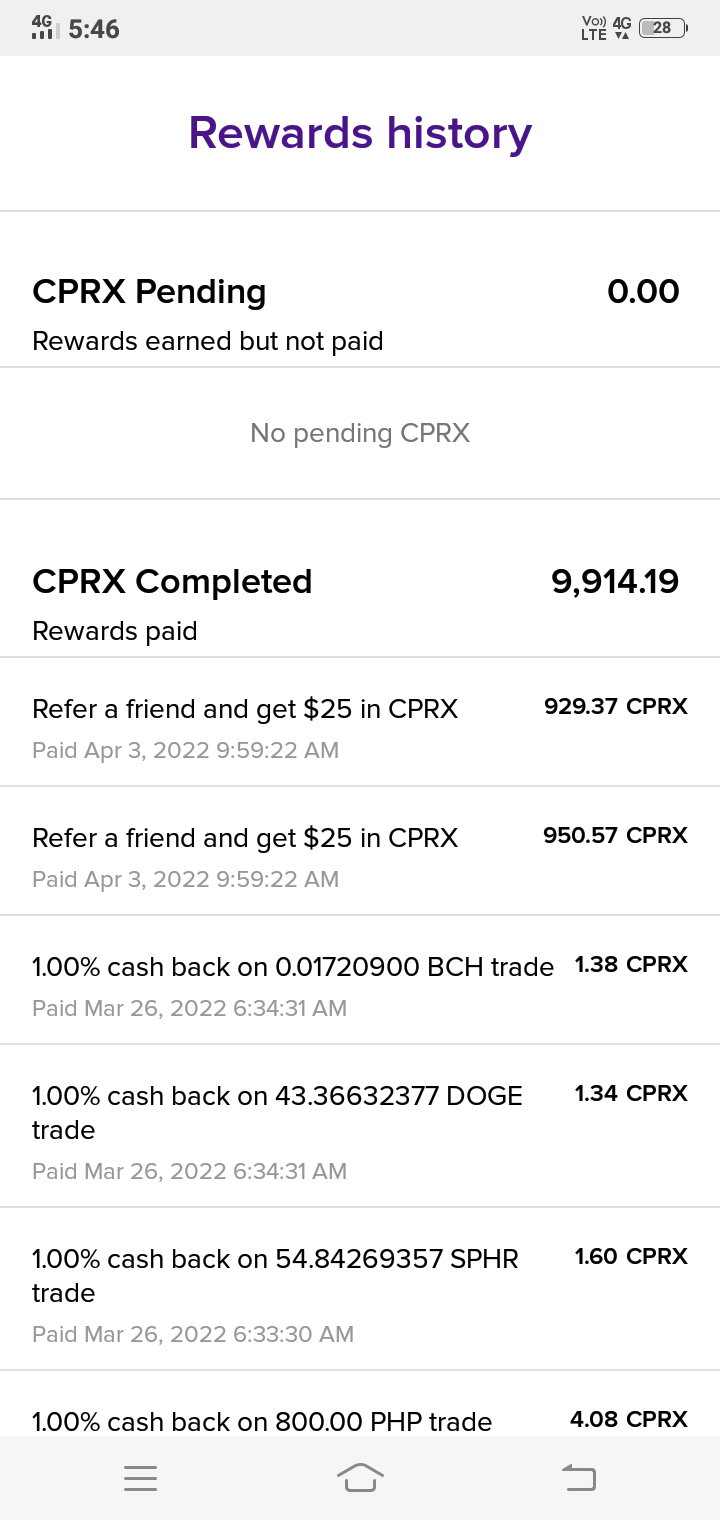Tap the VoLTE status icon
This screenshot has height=1520, width=720.
[593, 28]
